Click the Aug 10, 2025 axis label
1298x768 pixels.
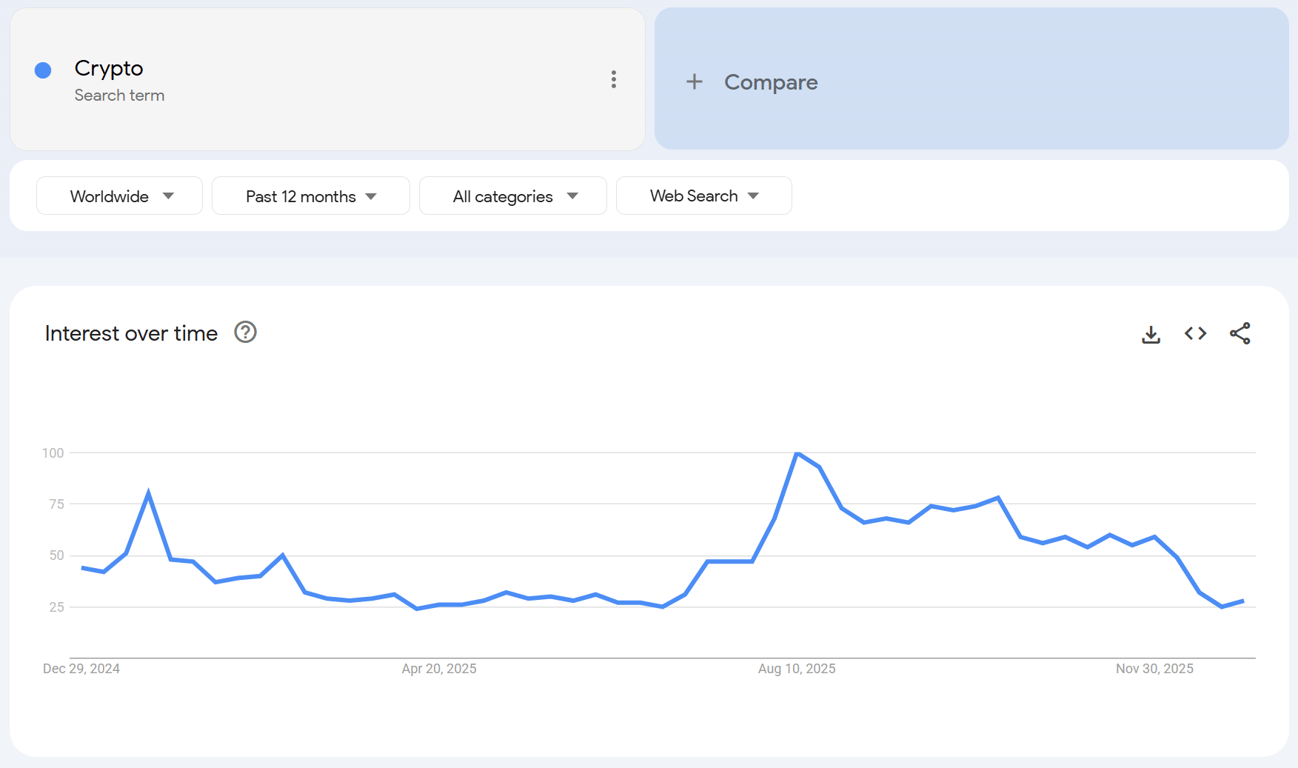(796, 668)
